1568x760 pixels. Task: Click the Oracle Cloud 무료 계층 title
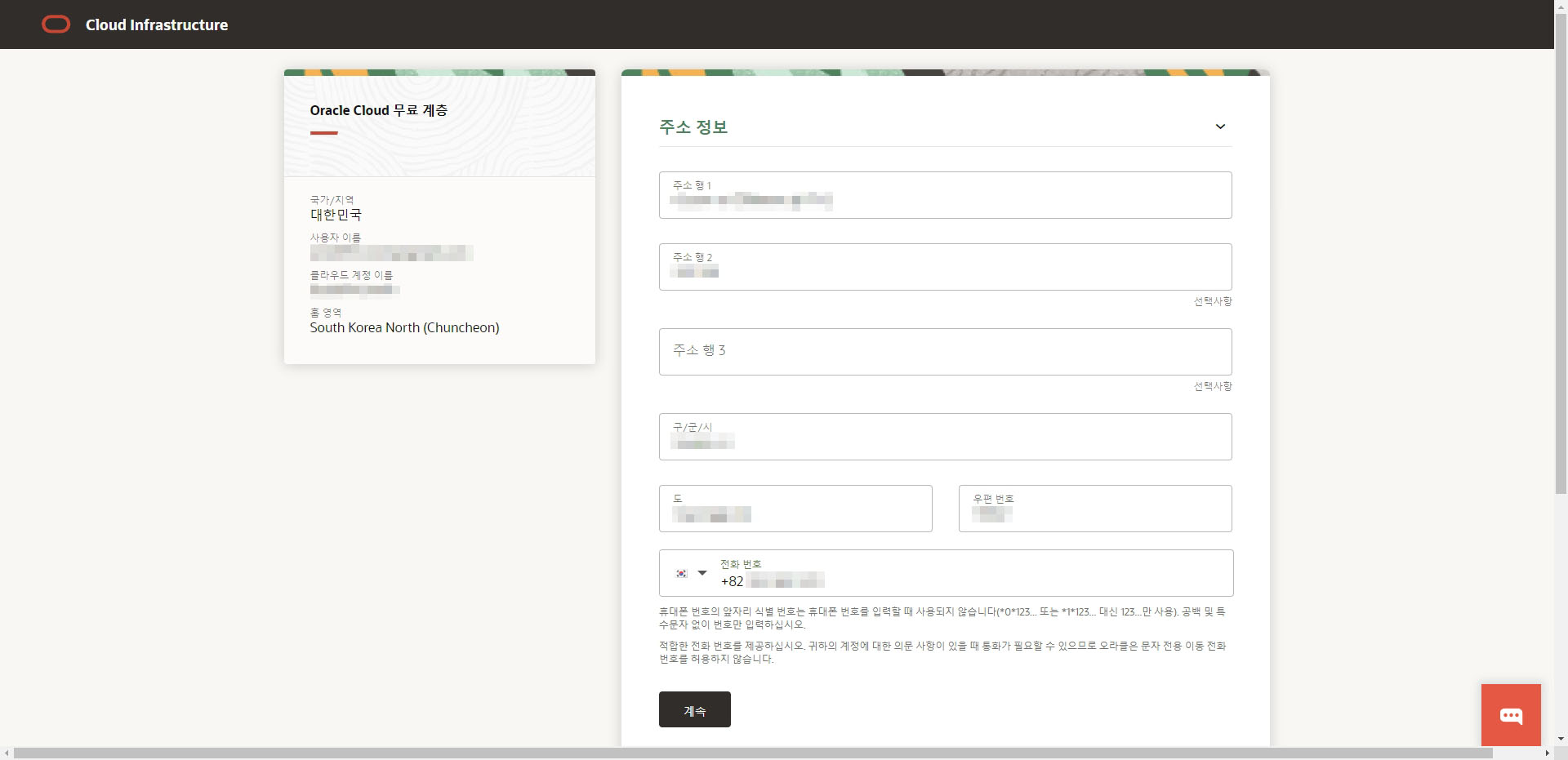pos(379,110)
